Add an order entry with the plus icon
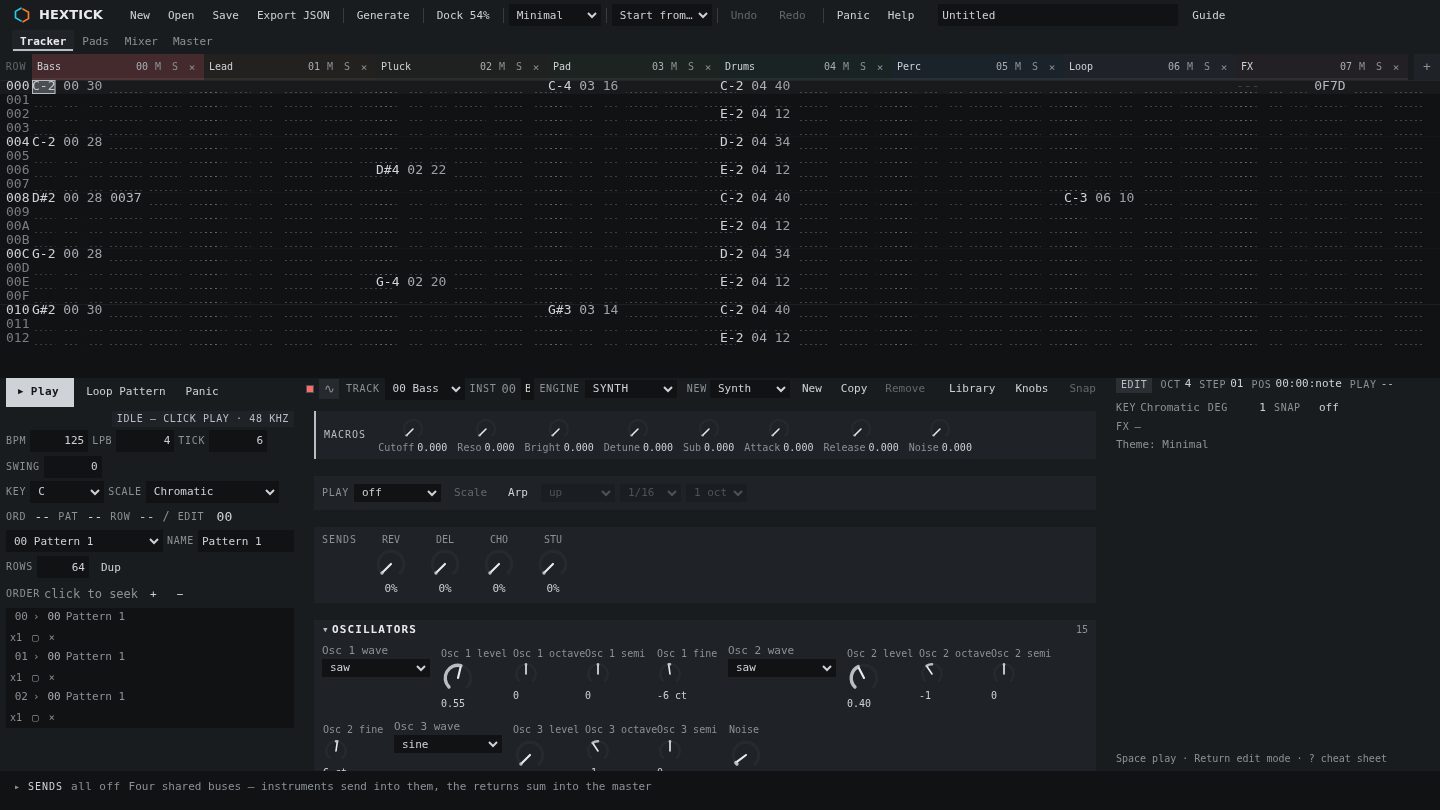 pos(153,594)
